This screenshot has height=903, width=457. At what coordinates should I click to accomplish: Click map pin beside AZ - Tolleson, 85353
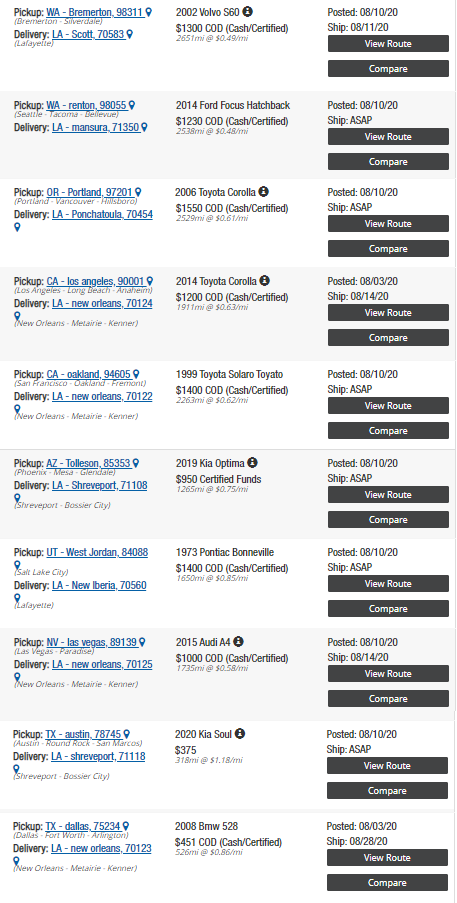tap(136, 464)
